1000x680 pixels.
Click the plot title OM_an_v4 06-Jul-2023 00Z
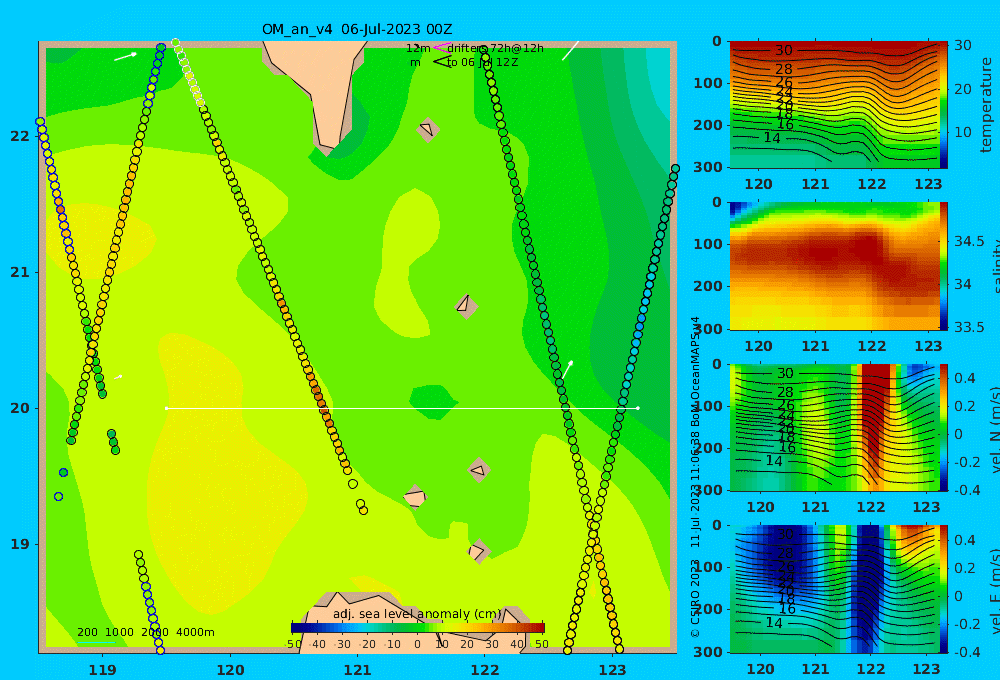pos(357,29)
